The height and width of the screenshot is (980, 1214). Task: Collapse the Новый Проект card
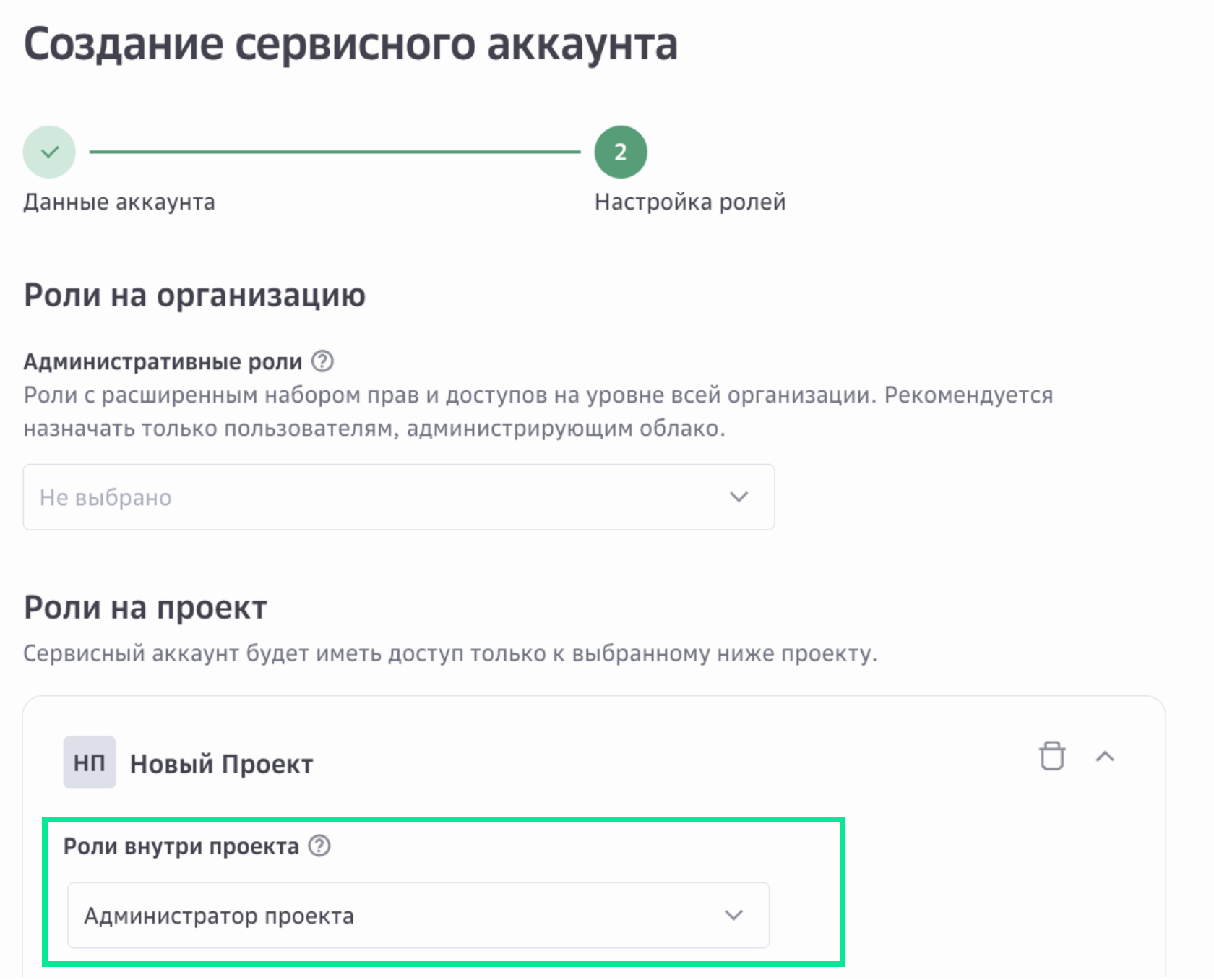[1106, 757]
